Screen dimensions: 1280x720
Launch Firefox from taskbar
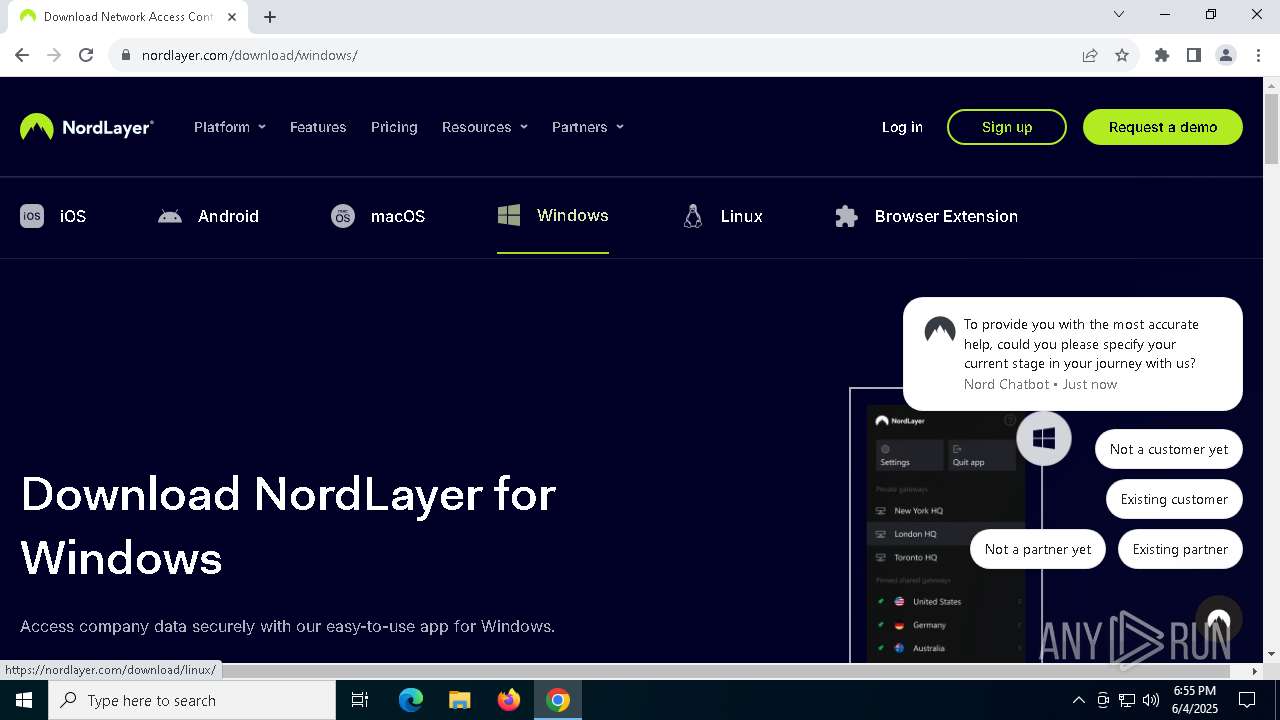pos(509,700)
